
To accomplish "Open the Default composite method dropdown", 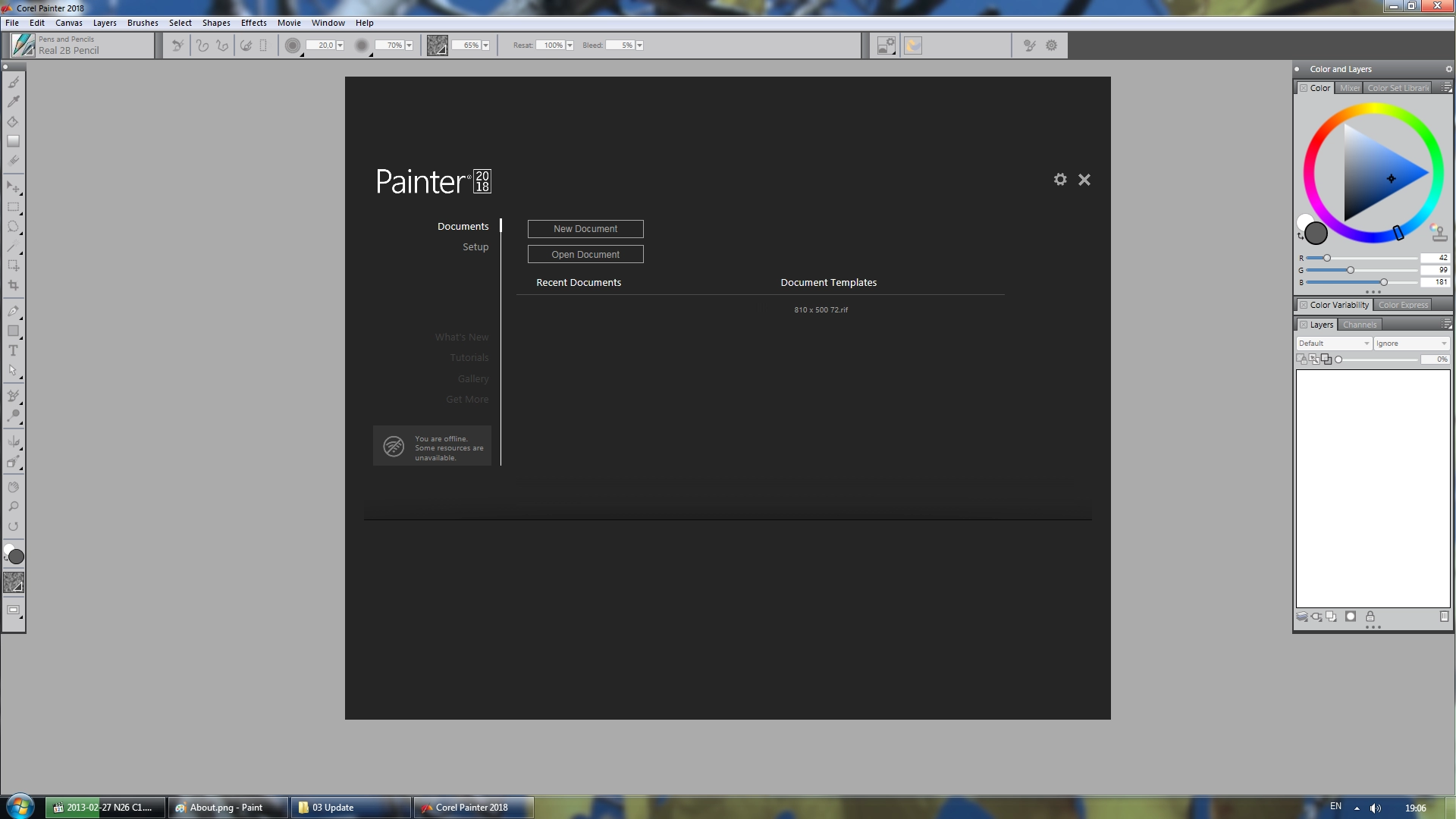I will [x=1334, y=344].
